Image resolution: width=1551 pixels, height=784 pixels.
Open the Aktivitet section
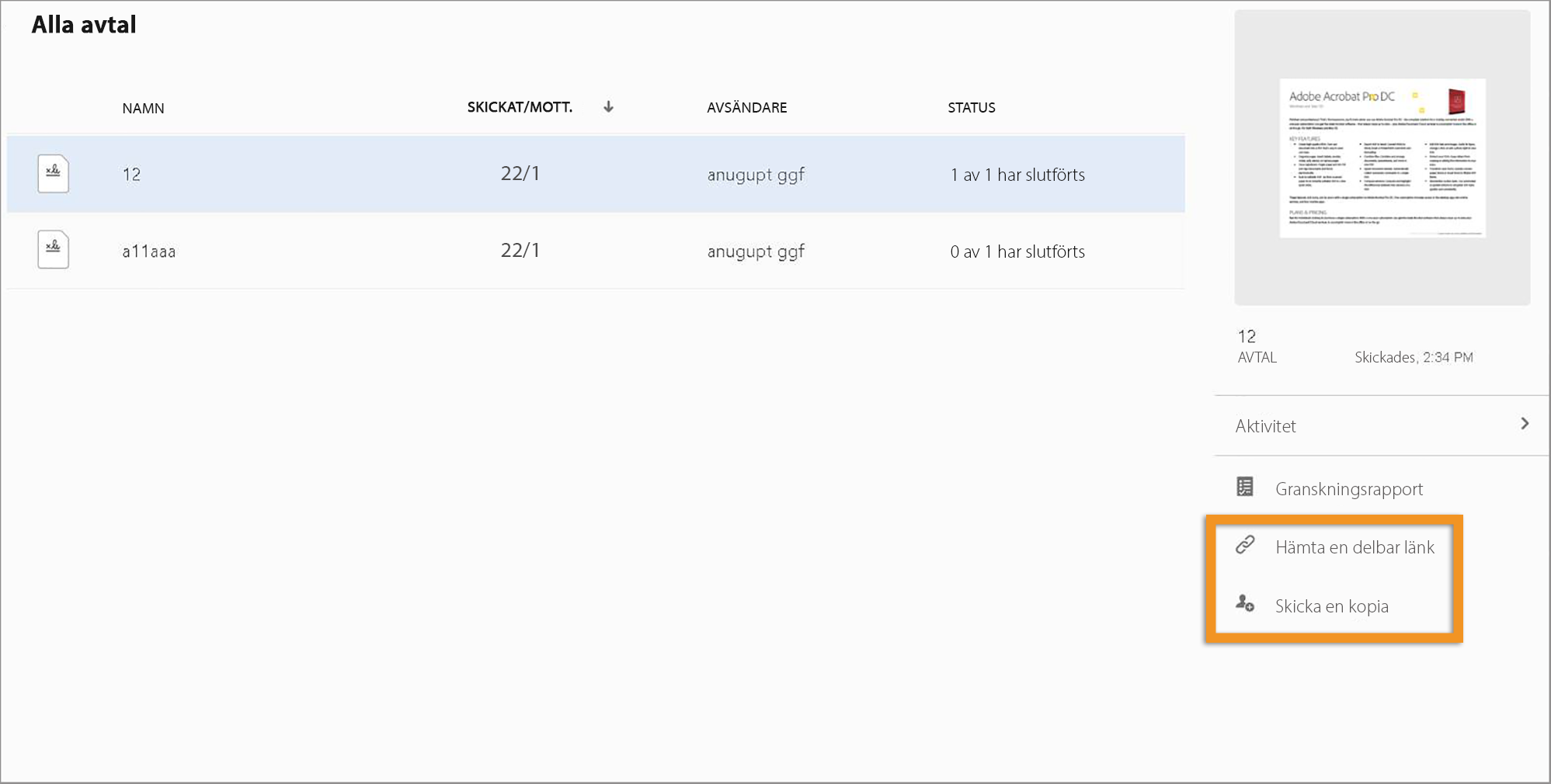(x=1382, y=425)
